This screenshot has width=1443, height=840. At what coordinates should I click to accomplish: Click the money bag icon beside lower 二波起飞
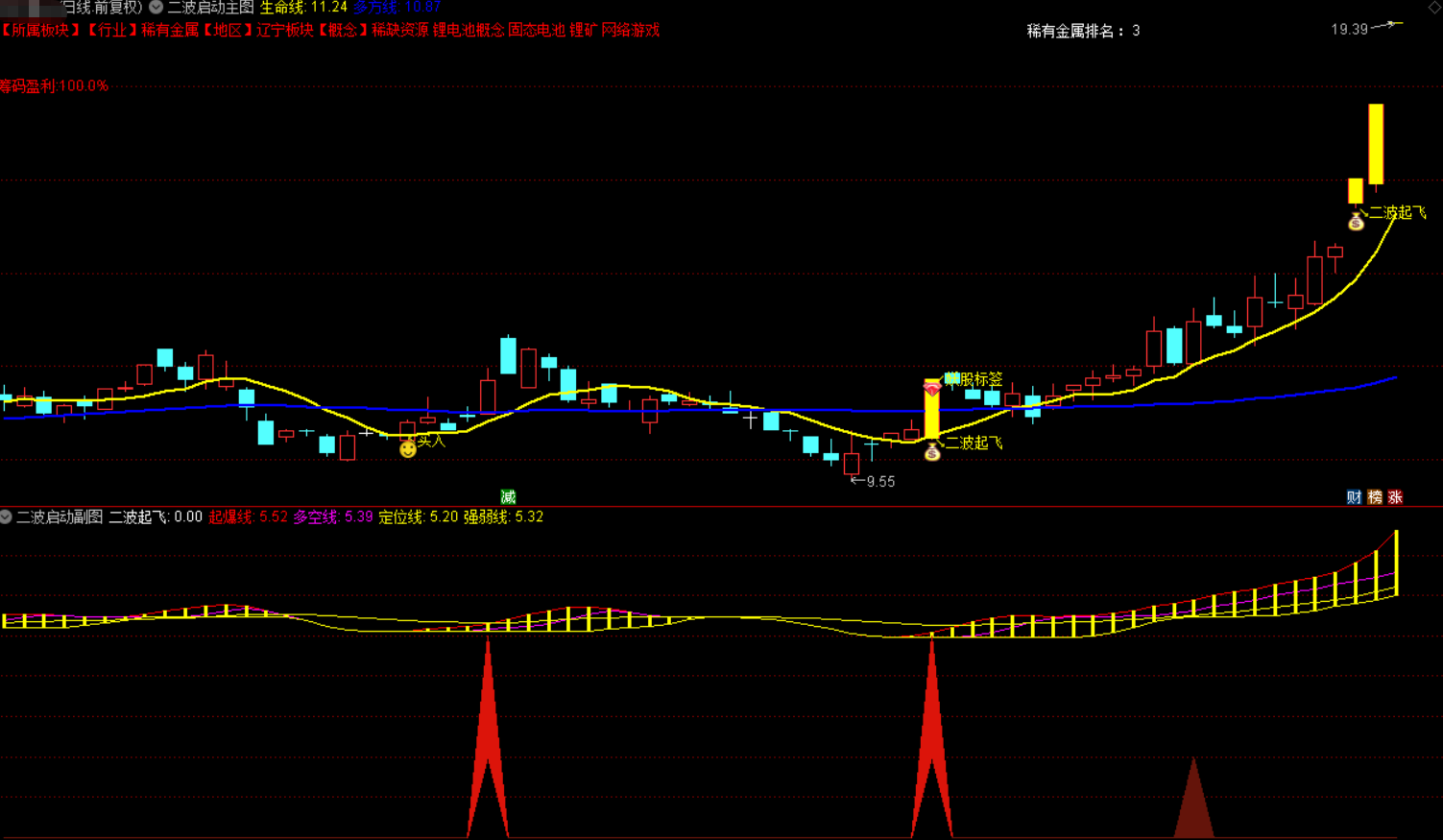(932, 452)
